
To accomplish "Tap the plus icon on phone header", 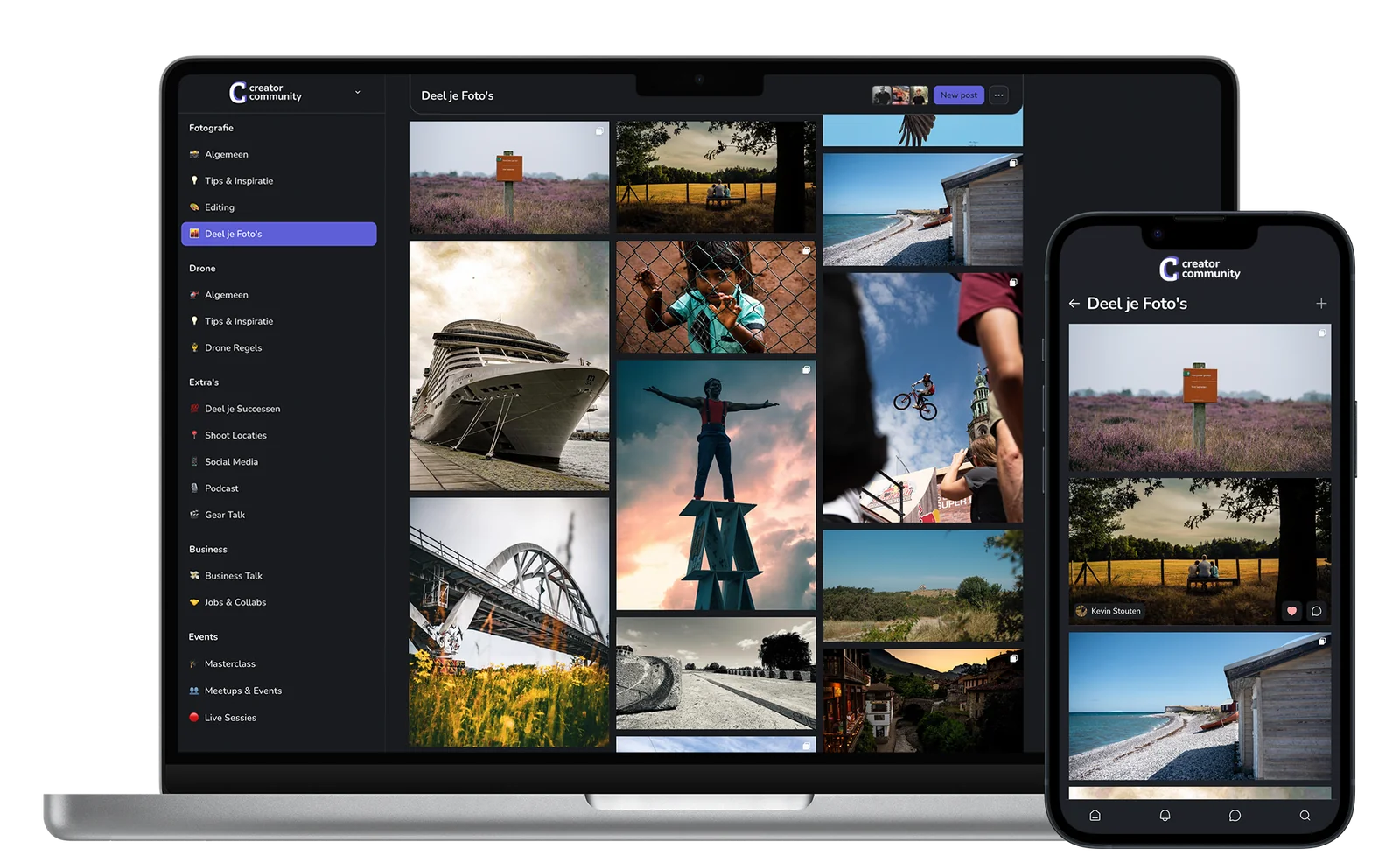I will [x=1321, y=304].
